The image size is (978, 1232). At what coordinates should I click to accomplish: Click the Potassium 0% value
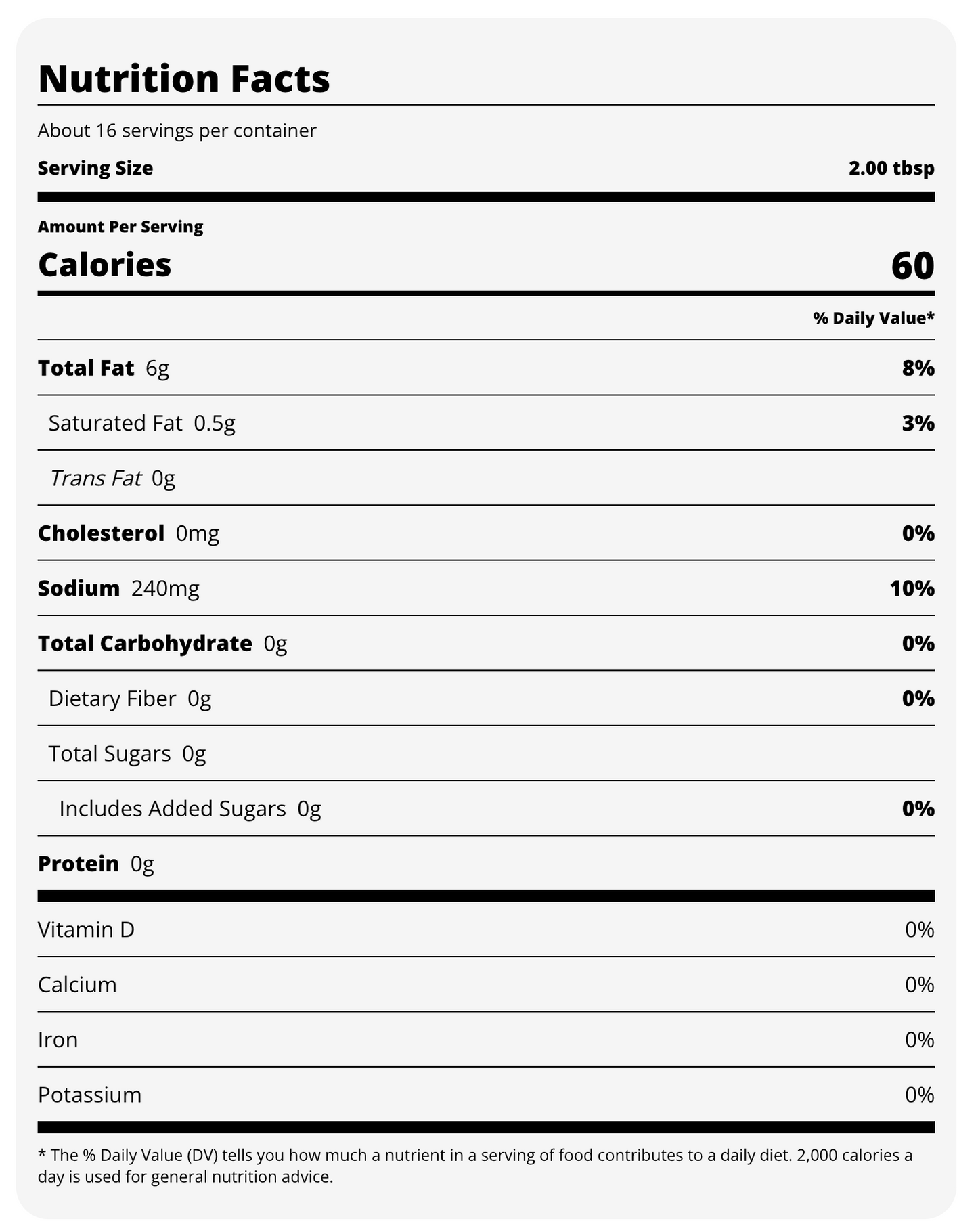point(919,1095)
